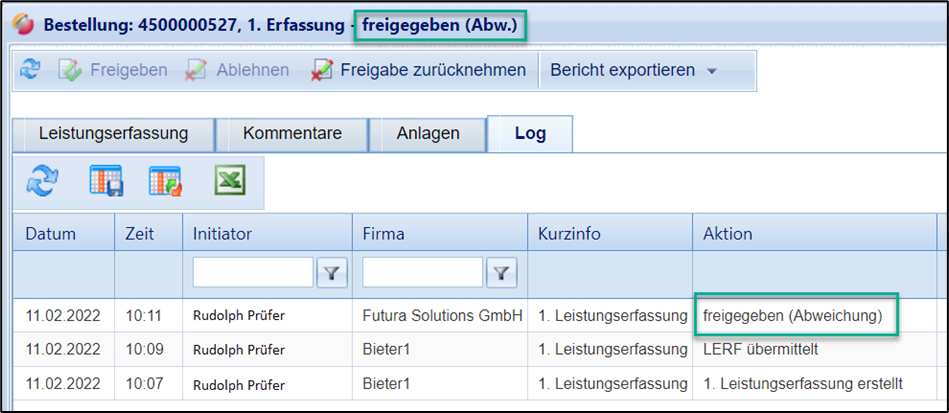Click the Freigeben approve button
This screenshot has width=949, height=413.
113,70
